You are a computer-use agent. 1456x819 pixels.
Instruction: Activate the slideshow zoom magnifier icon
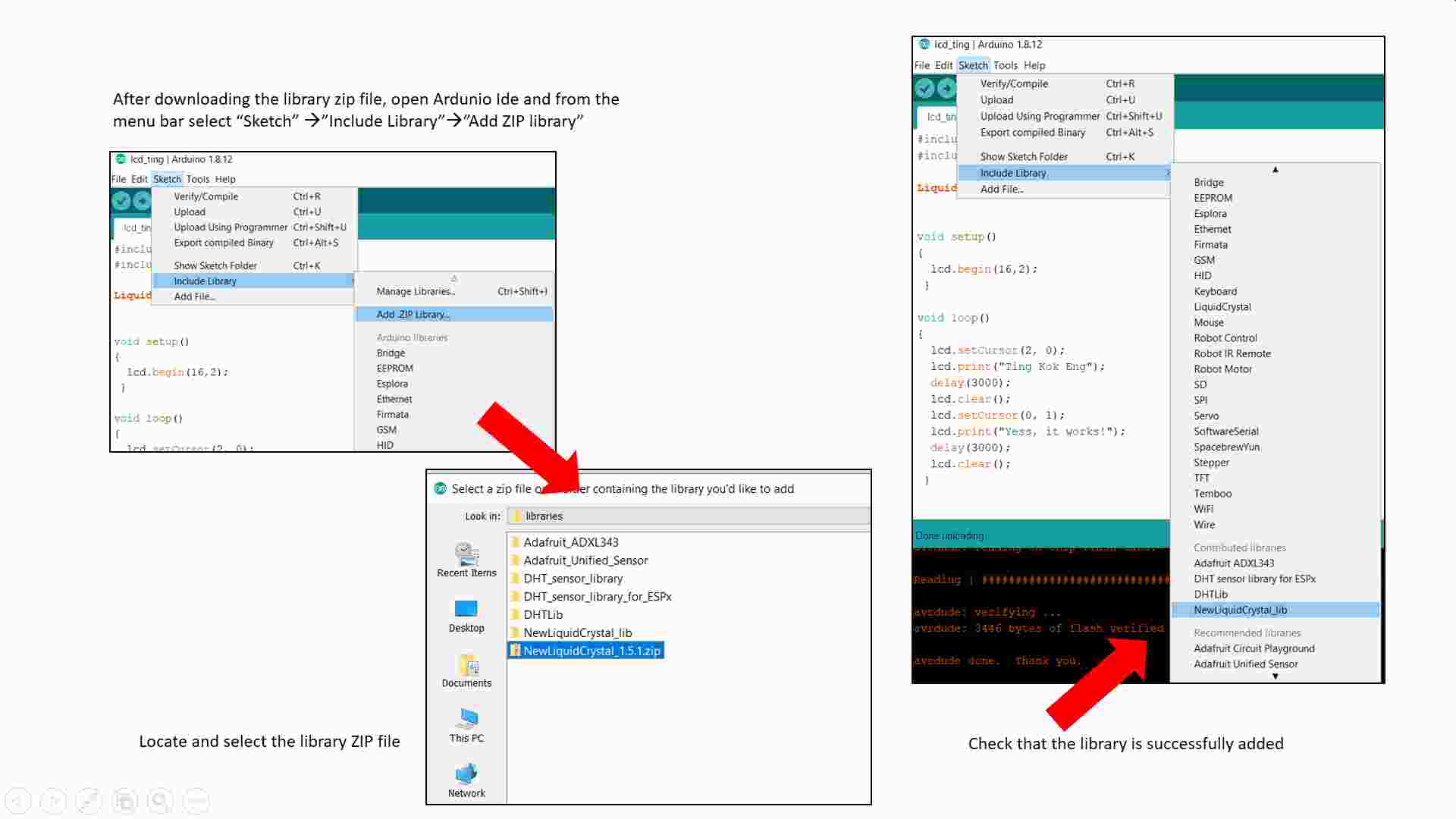tap(160, 801)
